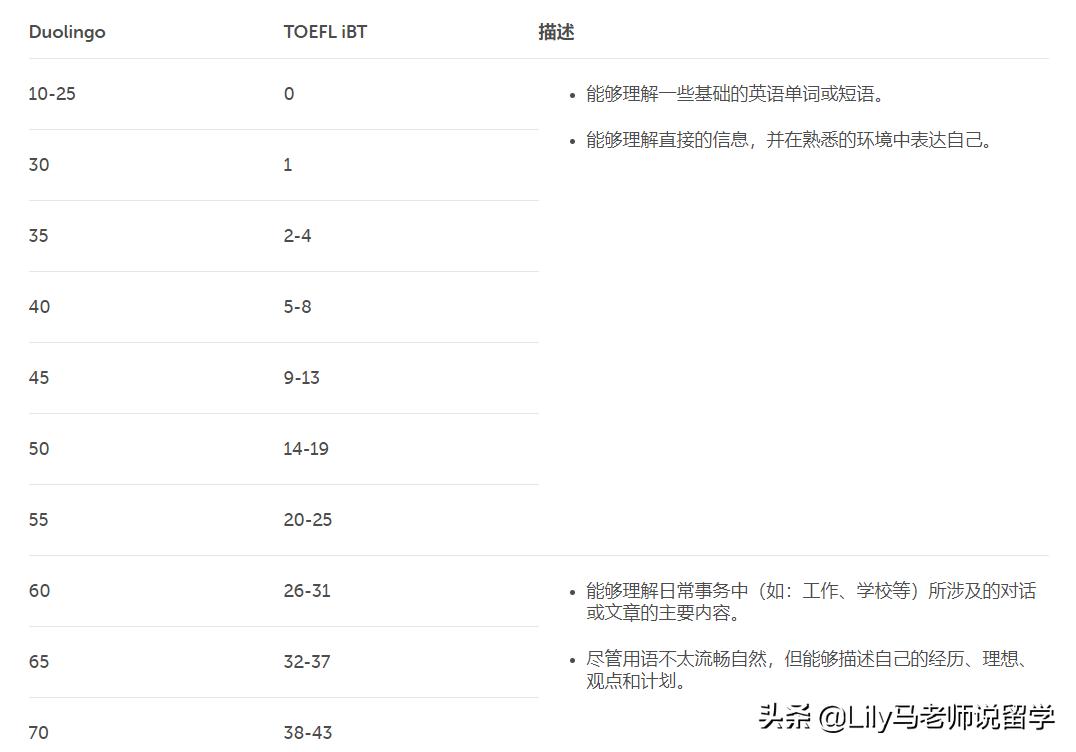Select the Duolingo score 70 cell
Viewport: 1076px width, 752px height.
(39, 733)
